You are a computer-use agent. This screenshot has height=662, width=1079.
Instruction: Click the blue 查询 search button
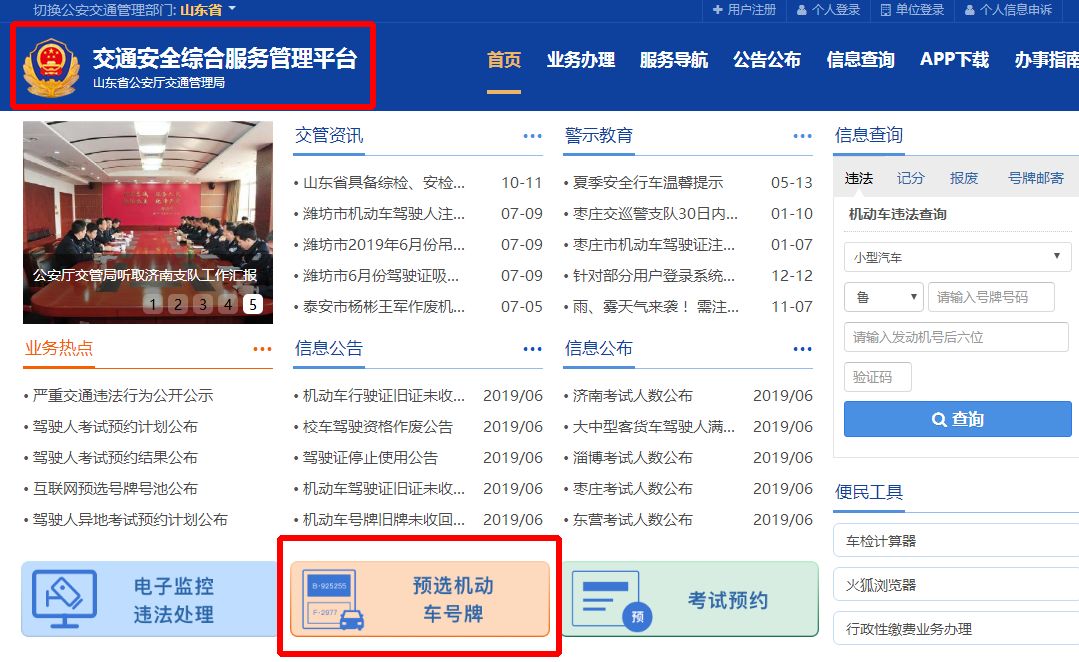[x=956, y=419]
